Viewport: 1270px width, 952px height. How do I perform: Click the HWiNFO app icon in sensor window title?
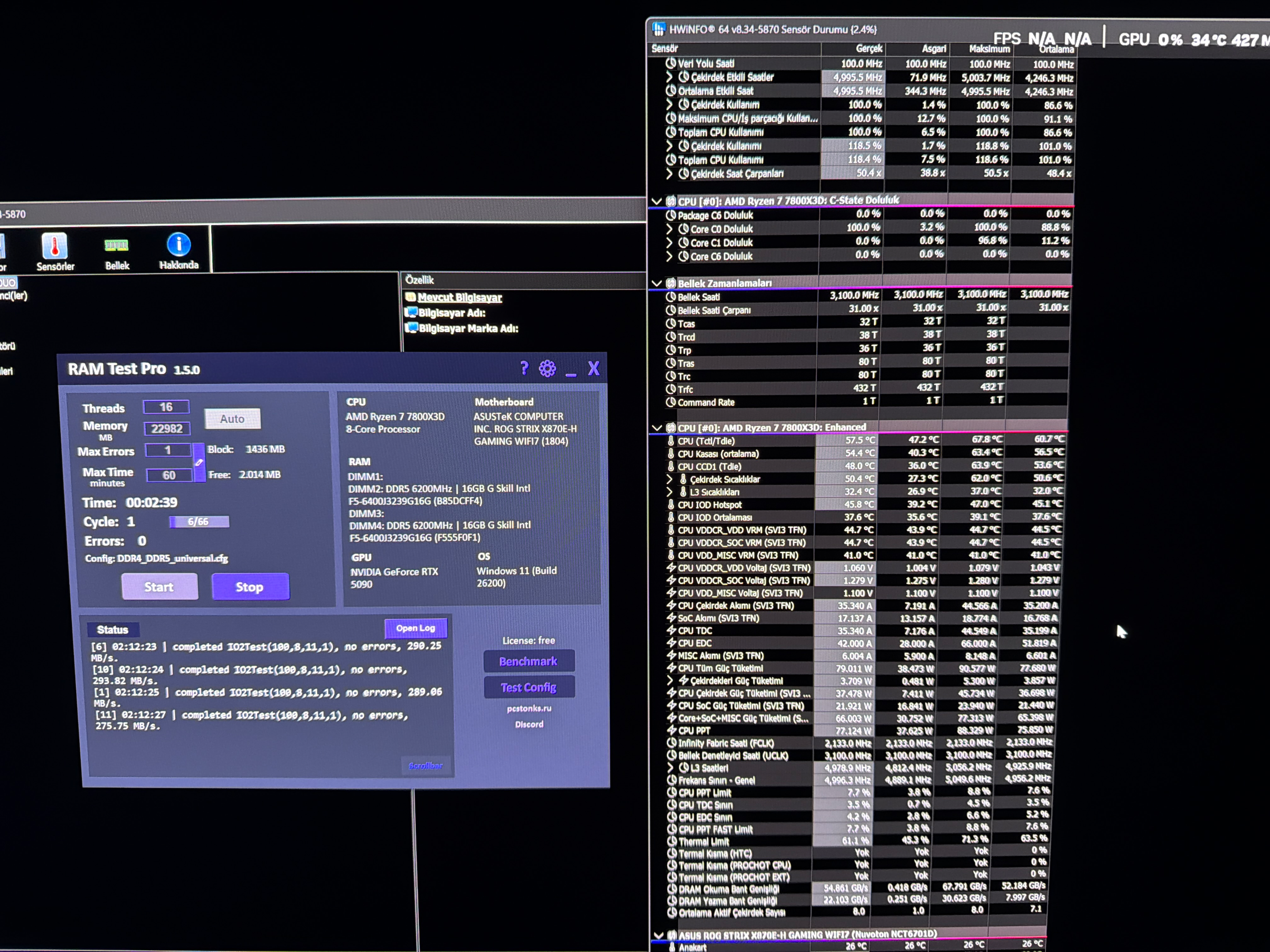click(658, 29)
